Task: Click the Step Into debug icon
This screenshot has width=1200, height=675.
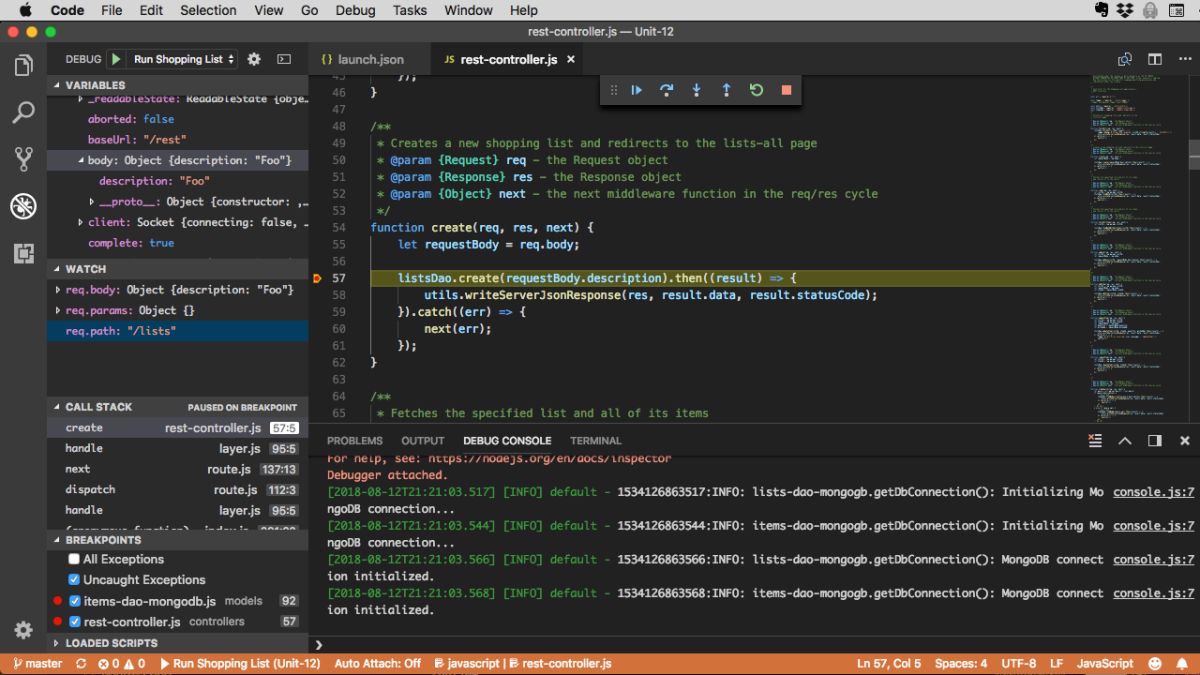Action: (696, 90)
